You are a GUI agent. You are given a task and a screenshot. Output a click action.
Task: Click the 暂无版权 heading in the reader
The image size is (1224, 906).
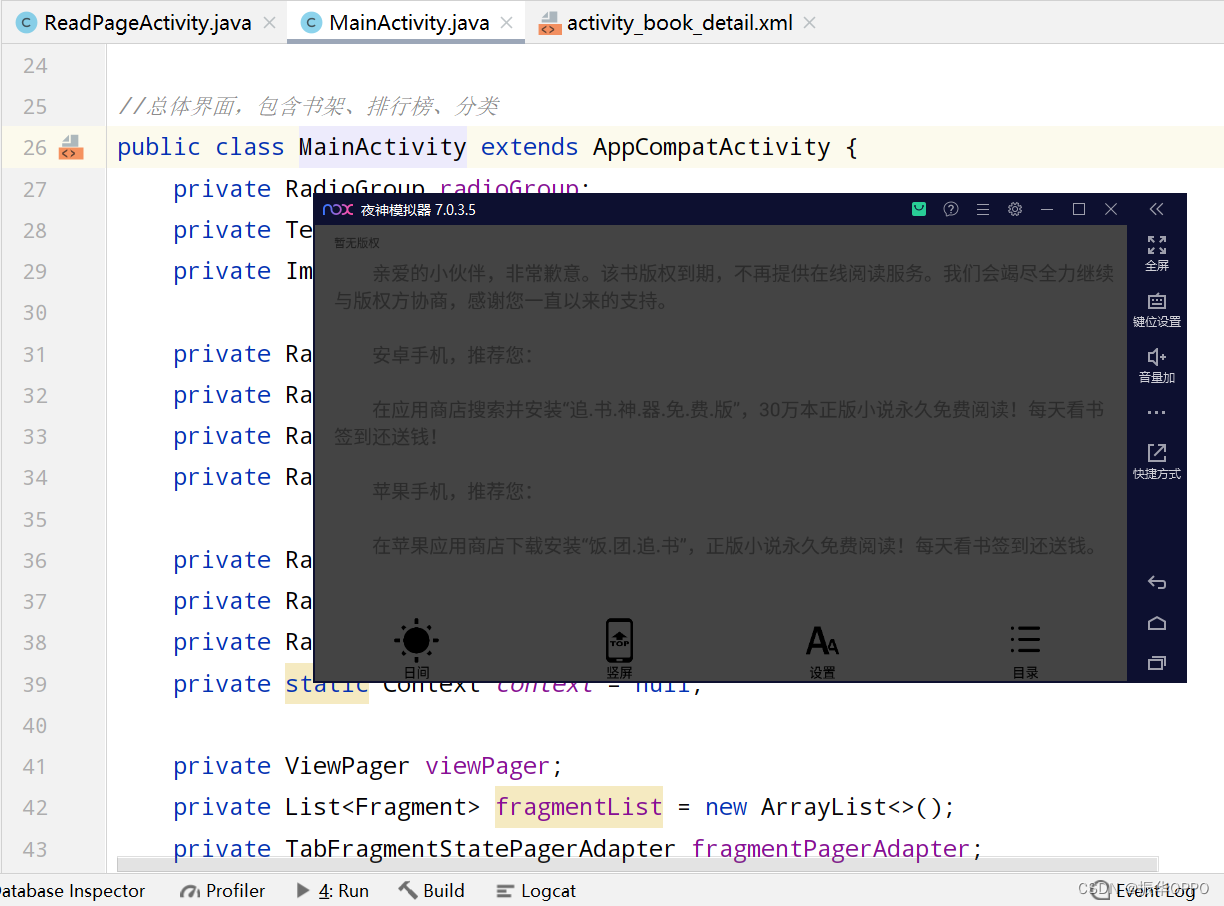coord(357,243)
